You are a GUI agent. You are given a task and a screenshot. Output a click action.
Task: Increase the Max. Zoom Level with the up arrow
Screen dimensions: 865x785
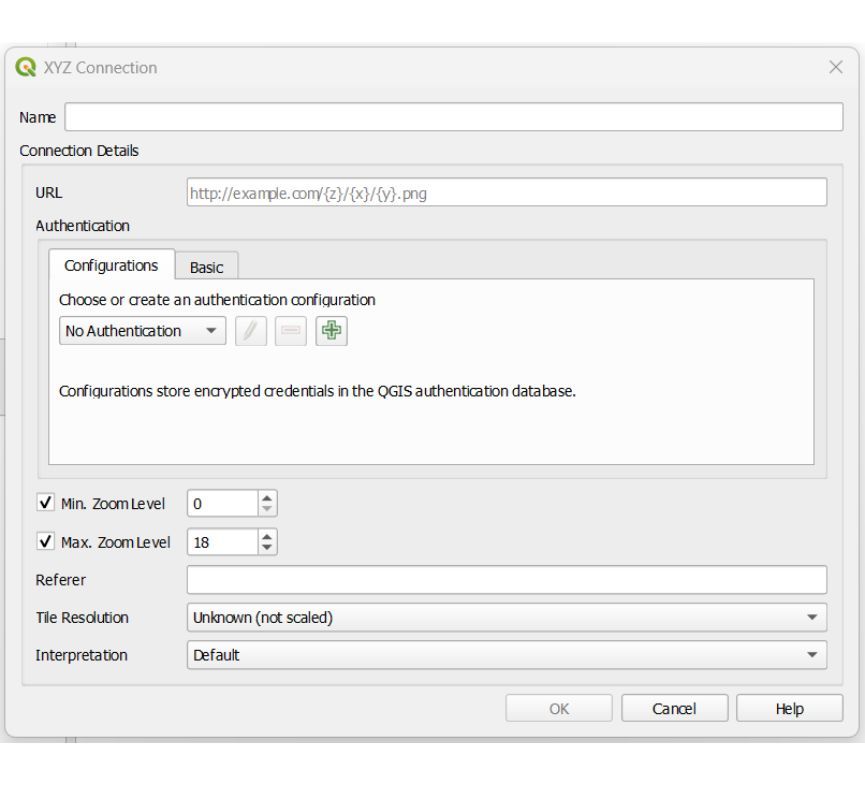[x=268, y=536]
